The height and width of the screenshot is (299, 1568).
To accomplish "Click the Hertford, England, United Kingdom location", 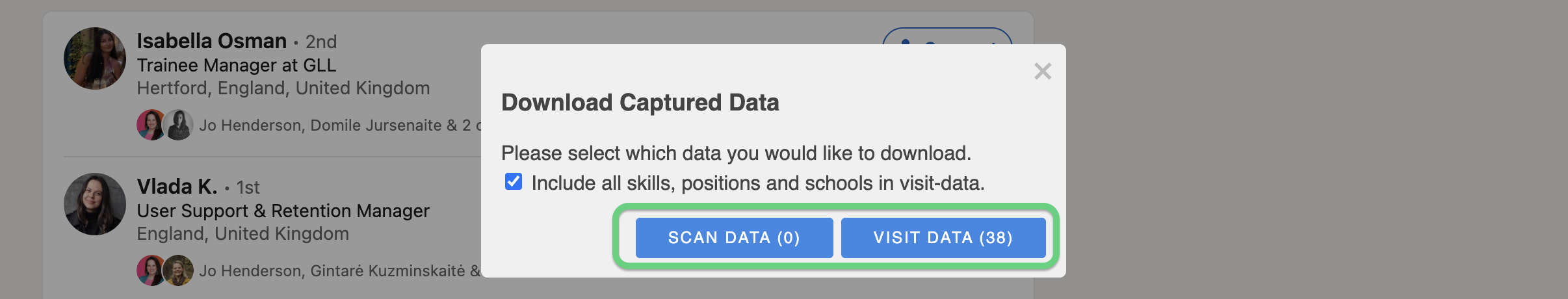I will (x=283, y=88).
